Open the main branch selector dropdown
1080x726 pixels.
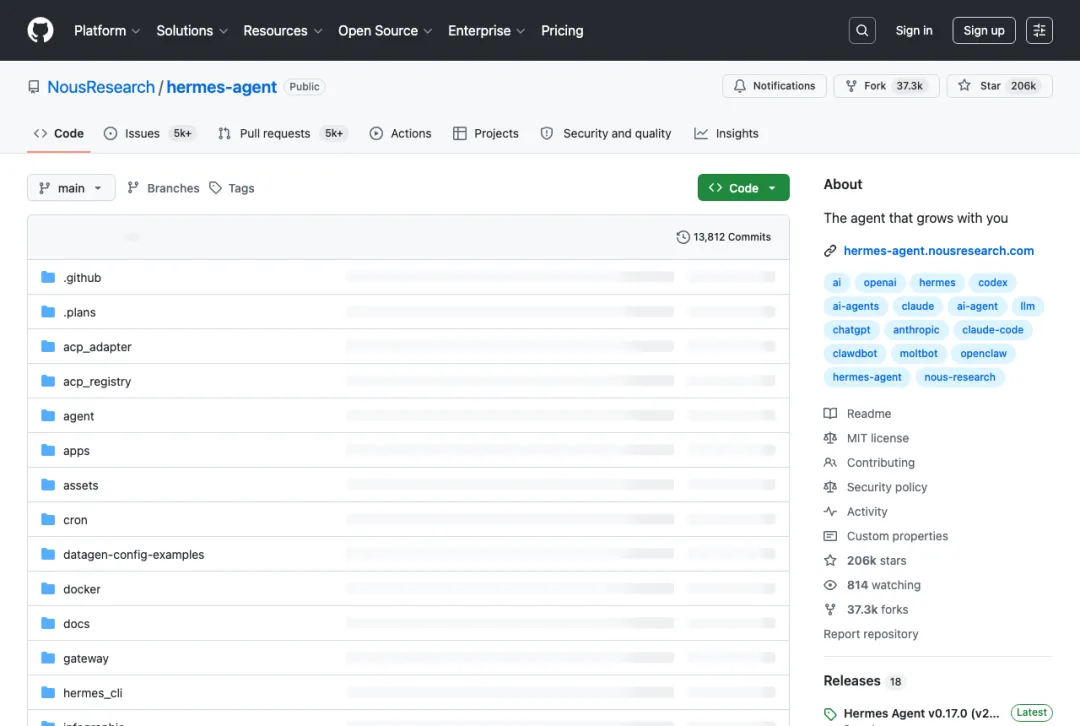(x=71, y=188)
